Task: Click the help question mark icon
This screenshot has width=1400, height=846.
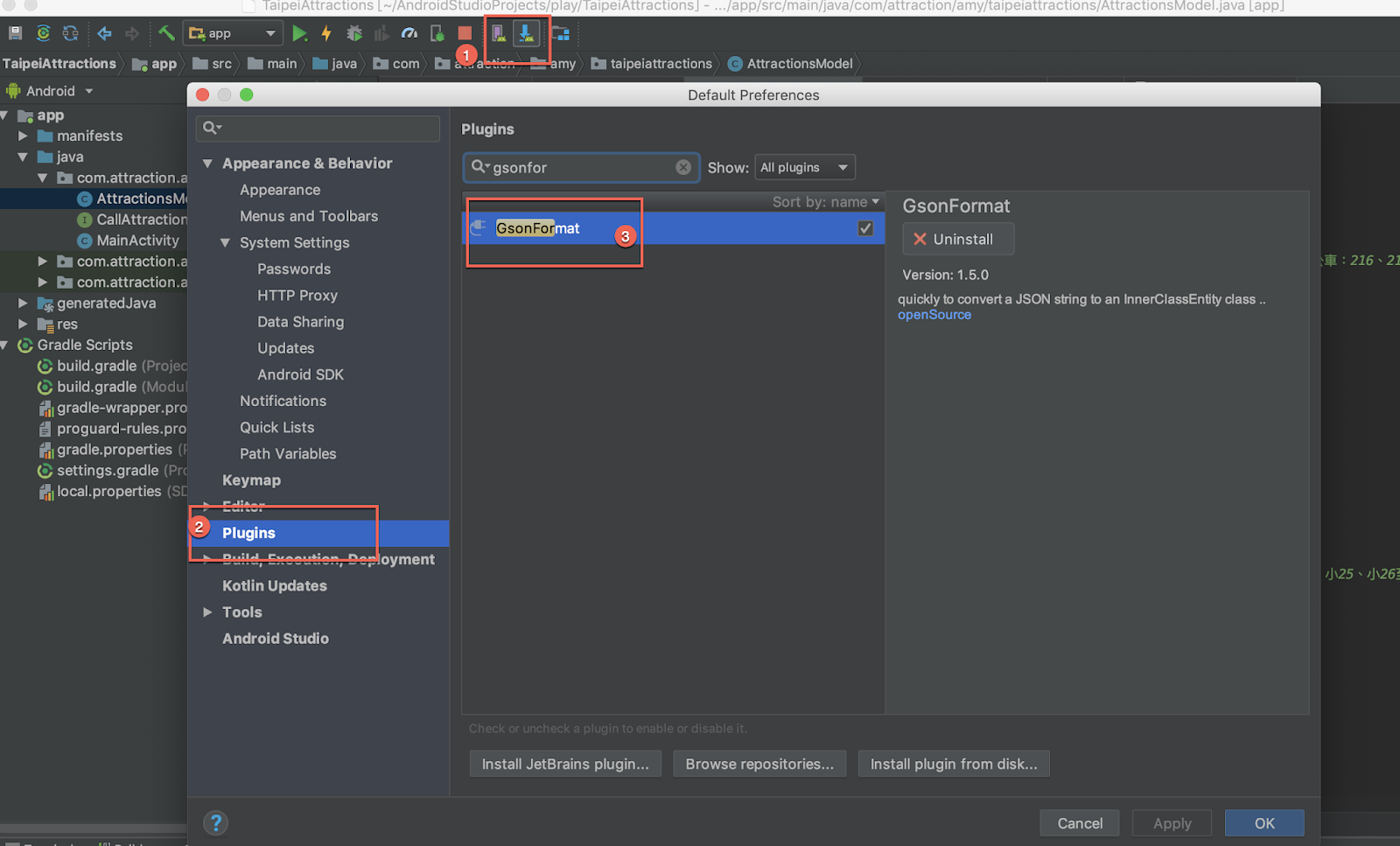Action: pyautogui.click(x=215, y=822)
